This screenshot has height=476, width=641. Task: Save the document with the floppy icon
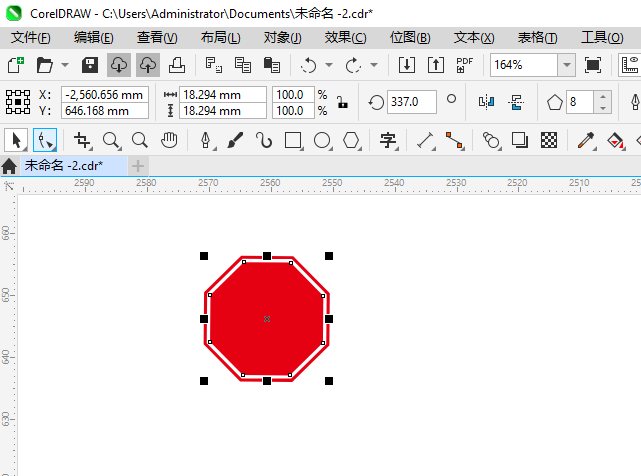90,65
